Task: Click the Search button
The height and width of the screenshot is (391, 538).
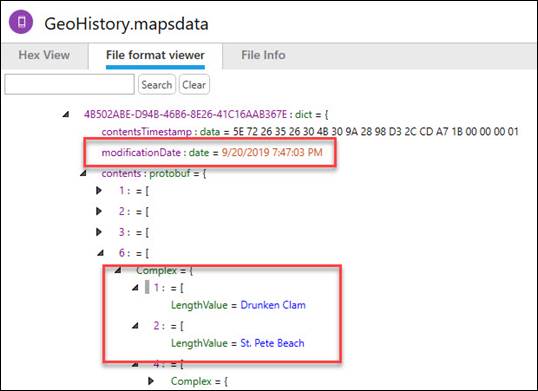Action: [157, 85]
